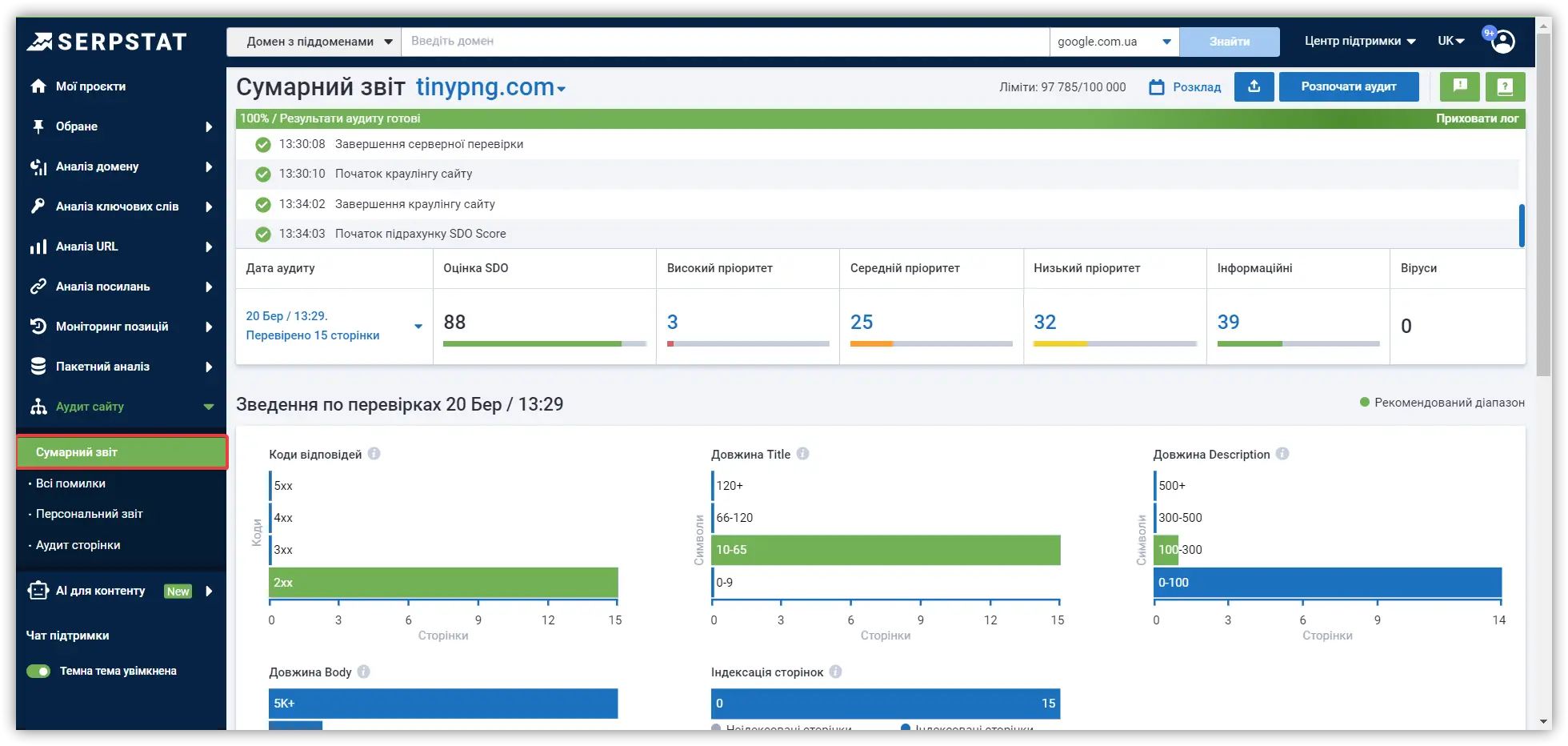Toggle the Темна тема увімкнена switch
Viewport: 1568px width, 746px height.
pos(38,672)
